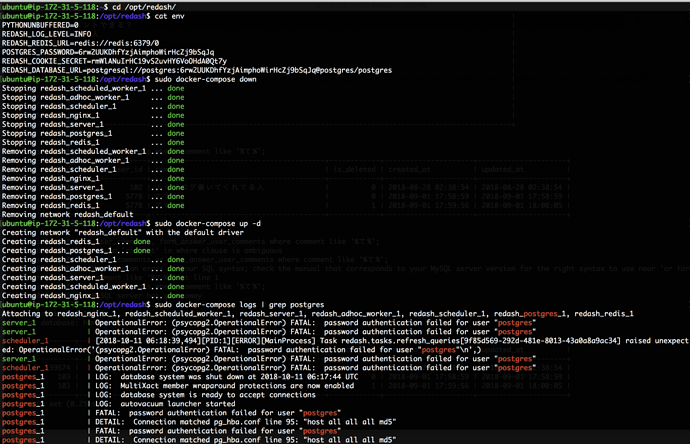
Task: Click the 'sudo docker-compose up -d' command
Action: tap(208, 224)
